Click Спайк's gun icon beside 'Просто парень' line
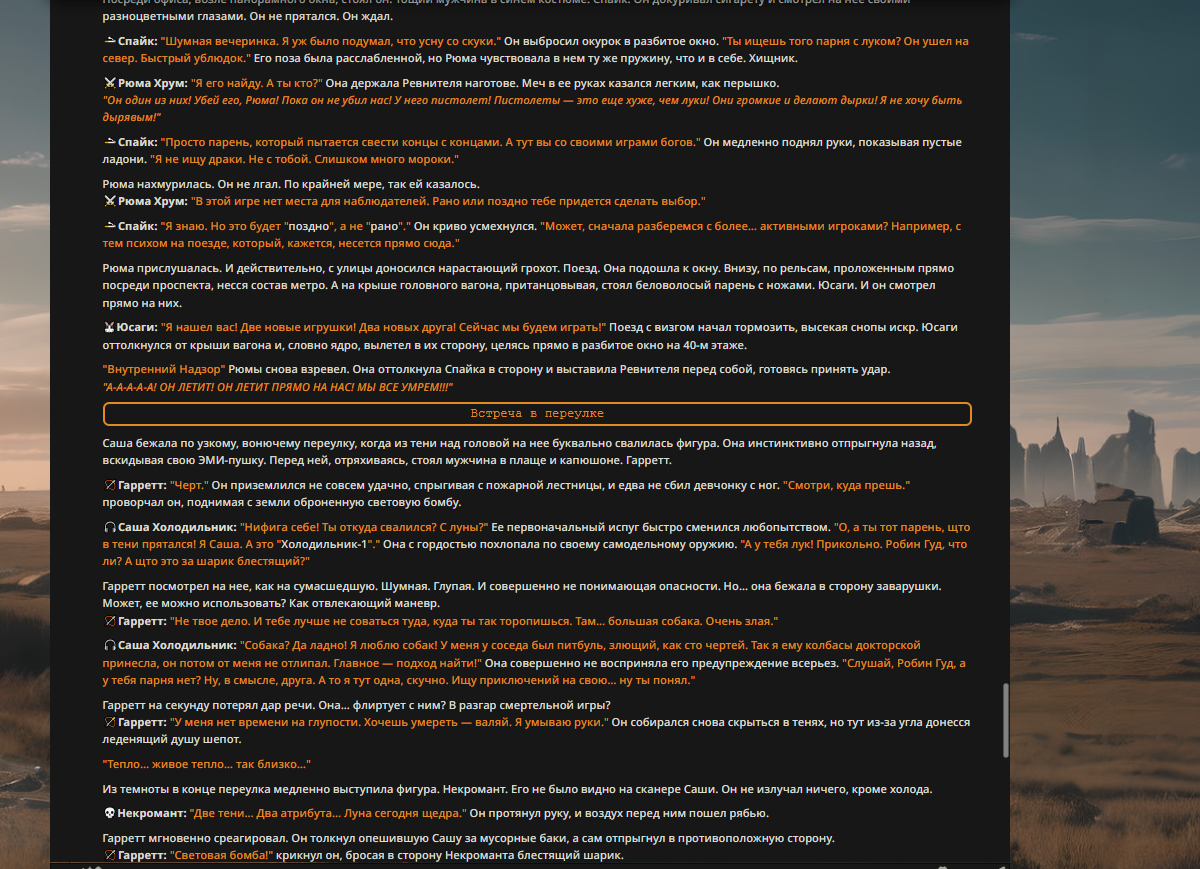Screen dimensions: 1200x869 (110, 142)
